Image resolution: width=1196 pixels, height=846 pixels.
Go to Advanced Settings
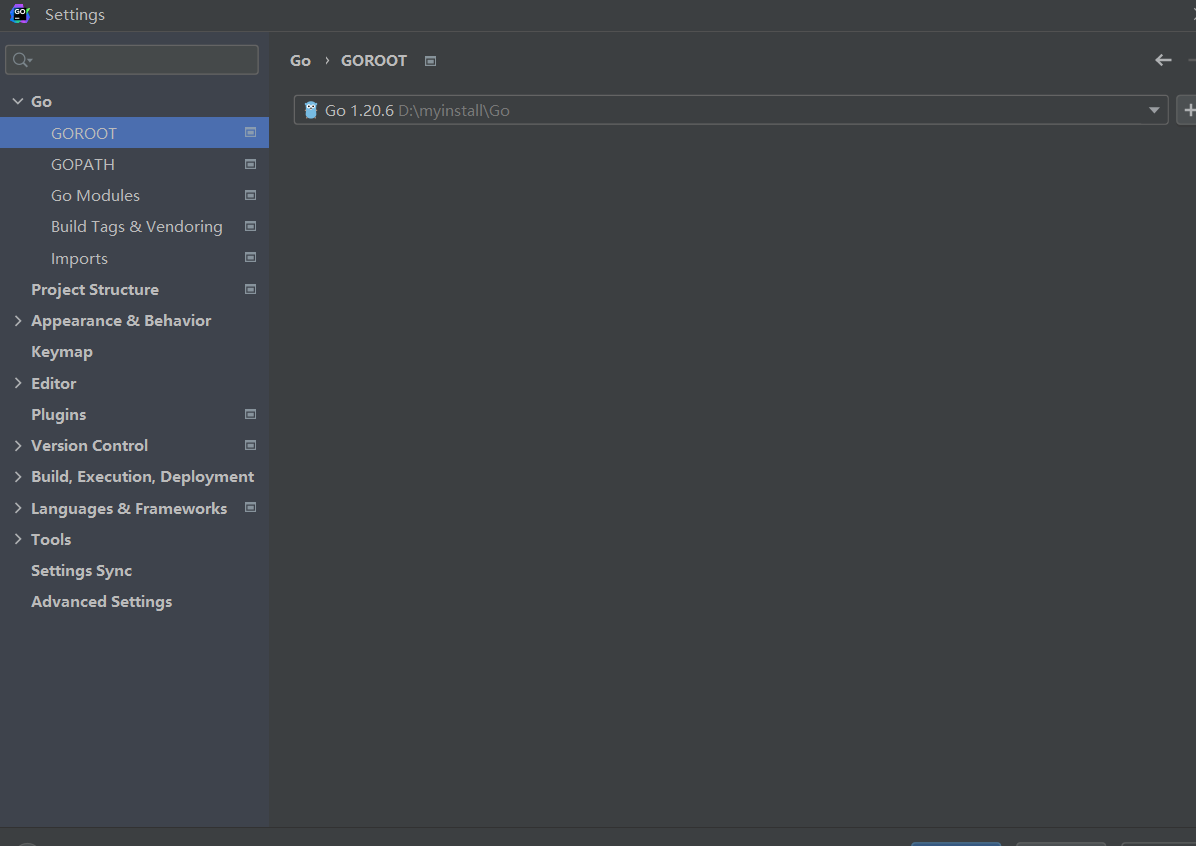(x=101, y=602)
